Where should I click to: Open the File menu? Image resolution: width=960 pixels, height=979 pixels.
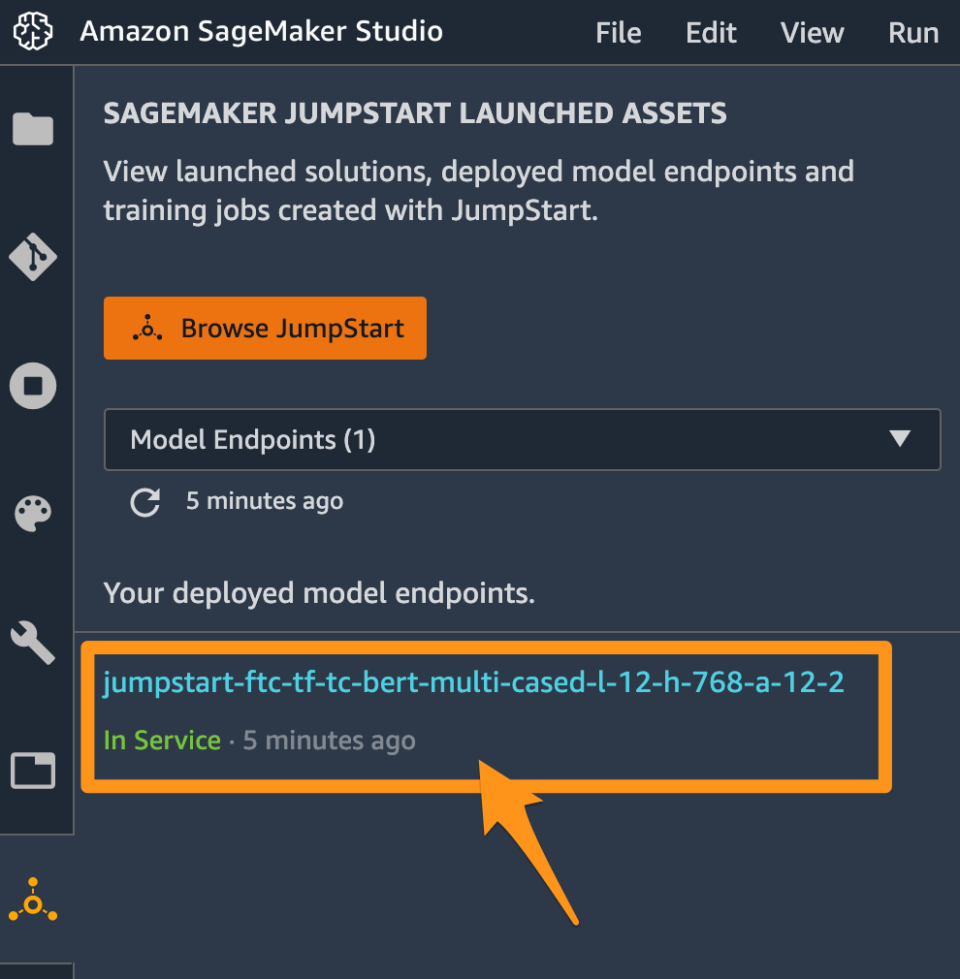[618, 32]
